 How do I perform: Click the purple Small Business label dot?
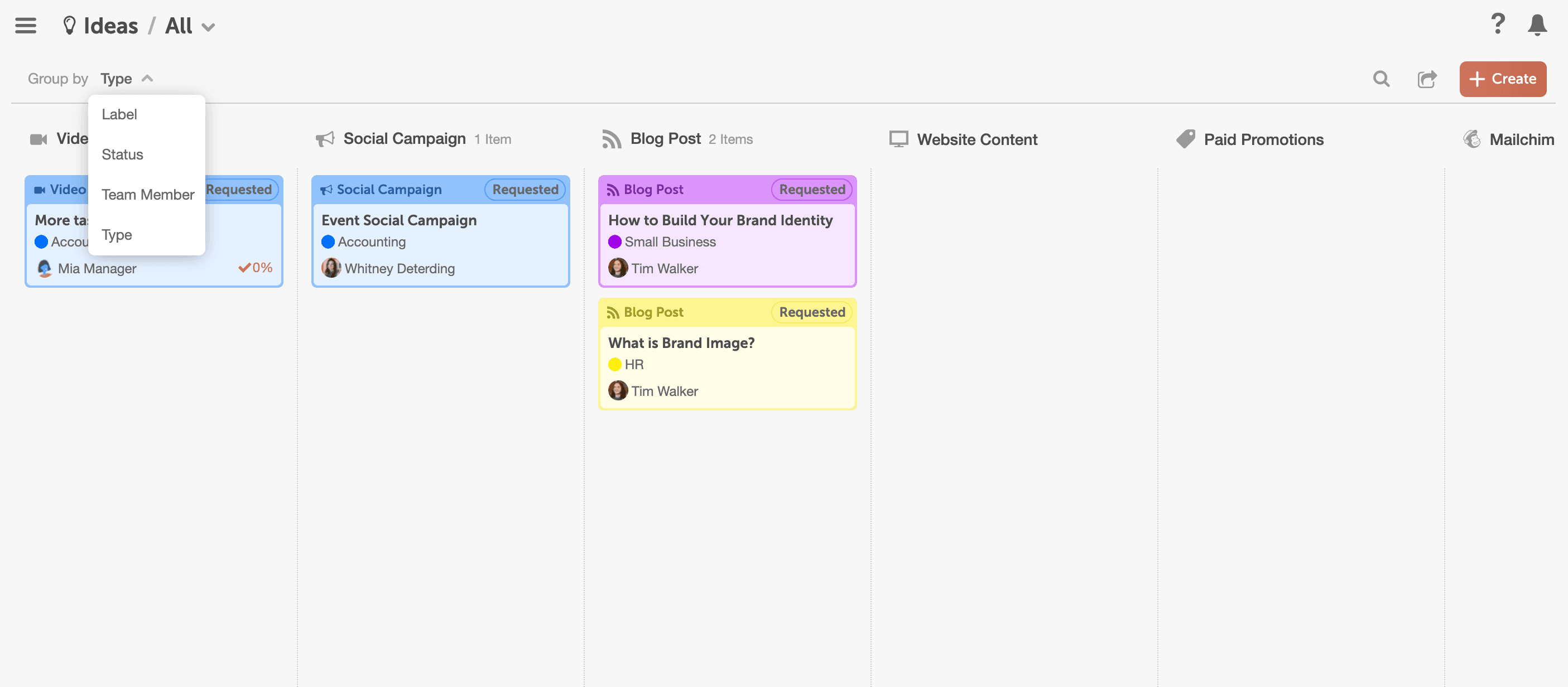pos(615,242)
